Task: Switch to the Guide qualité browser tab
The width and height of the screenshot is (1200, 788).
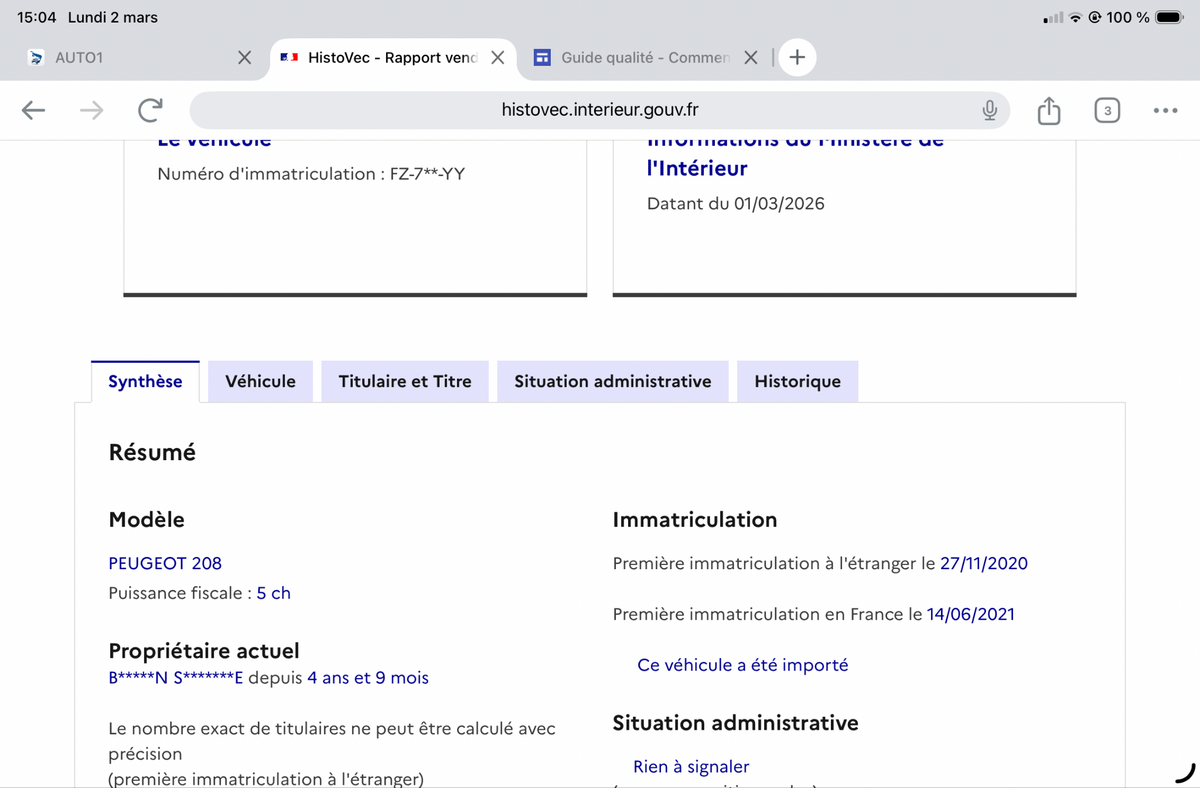Action: (x=640, y=58)
